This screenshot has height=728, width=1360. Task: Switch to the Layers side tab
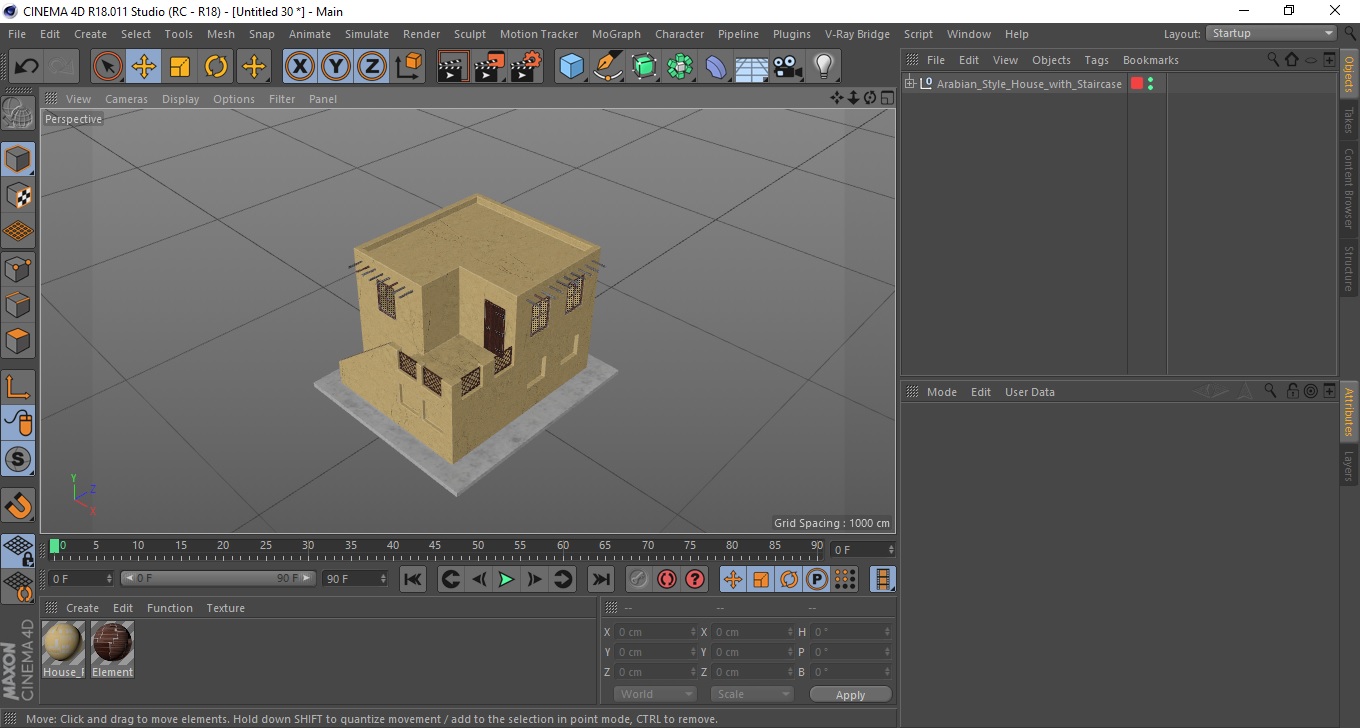[x=1349, y=466]
